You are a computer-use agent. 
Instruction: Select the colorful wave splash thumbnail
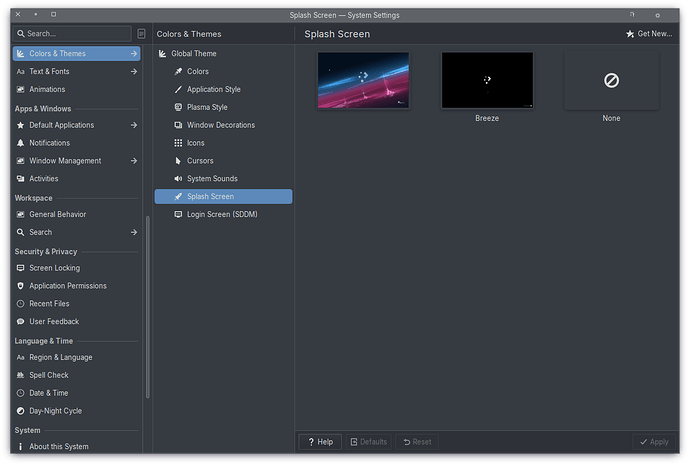[363, 80]
